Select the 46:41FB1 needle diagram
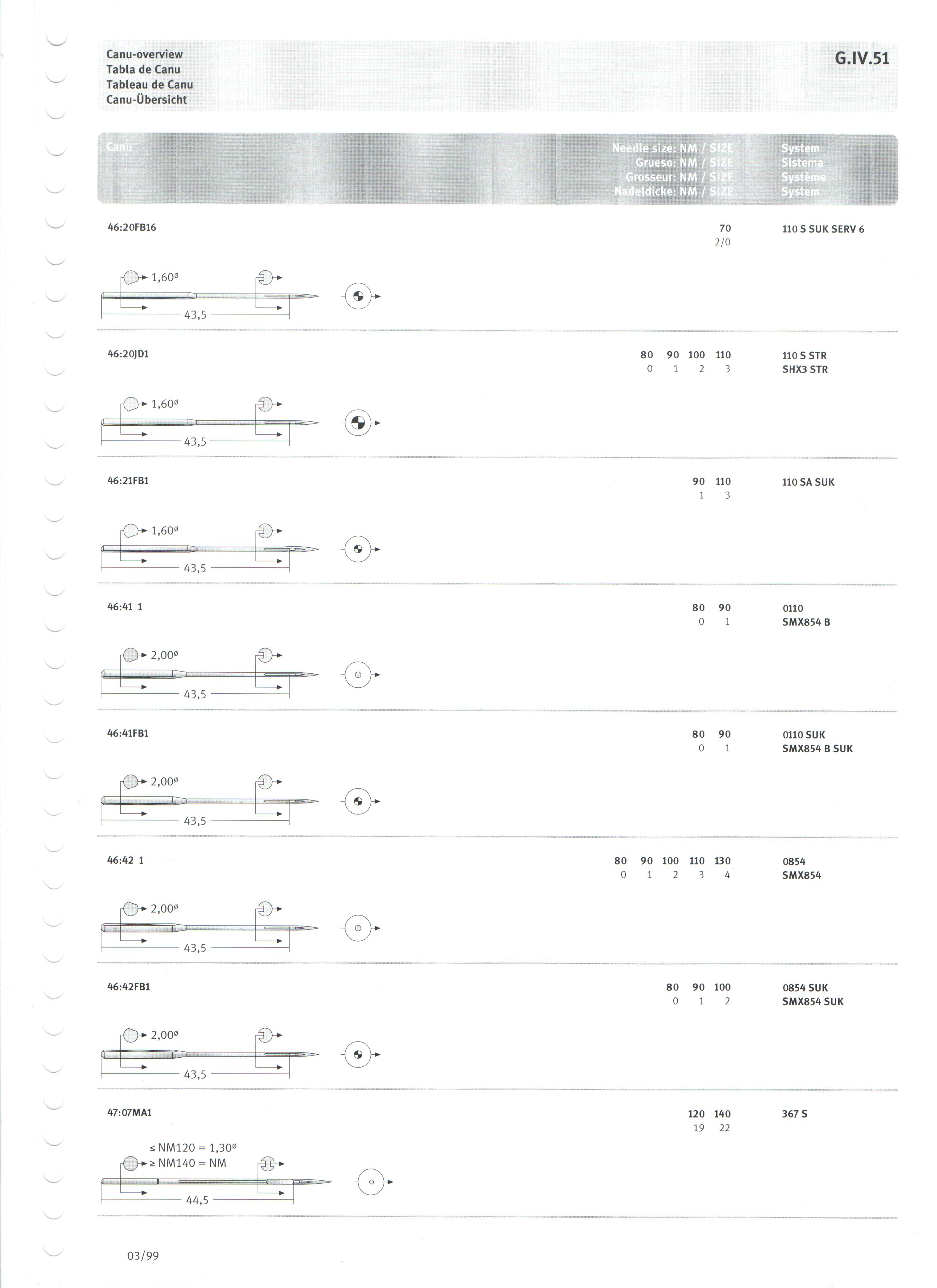Image resolution: width=937 pixels, height=1288 pixels. (210, 801)
